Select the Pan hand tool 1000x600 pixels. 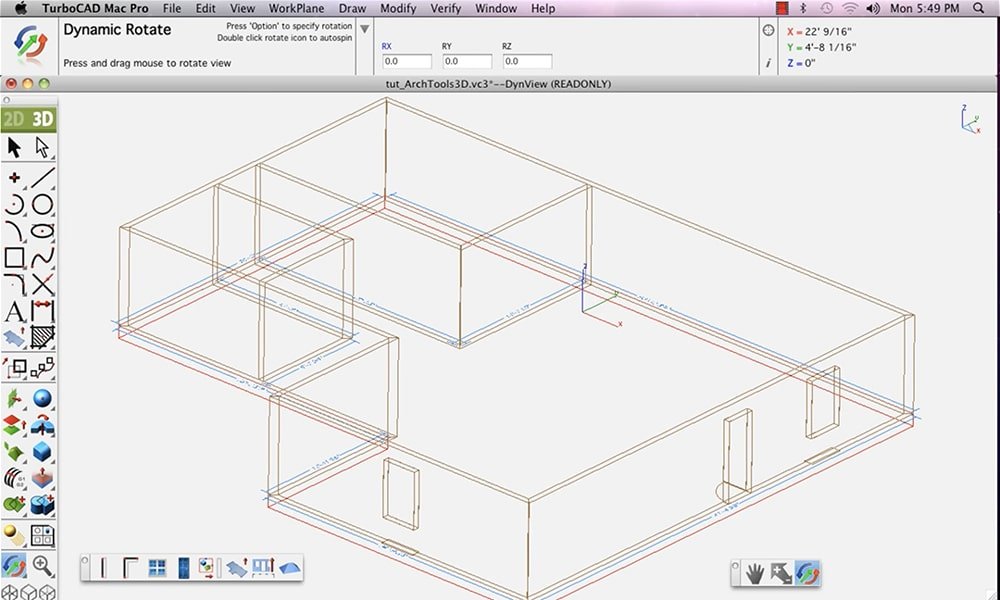point(757,573)
